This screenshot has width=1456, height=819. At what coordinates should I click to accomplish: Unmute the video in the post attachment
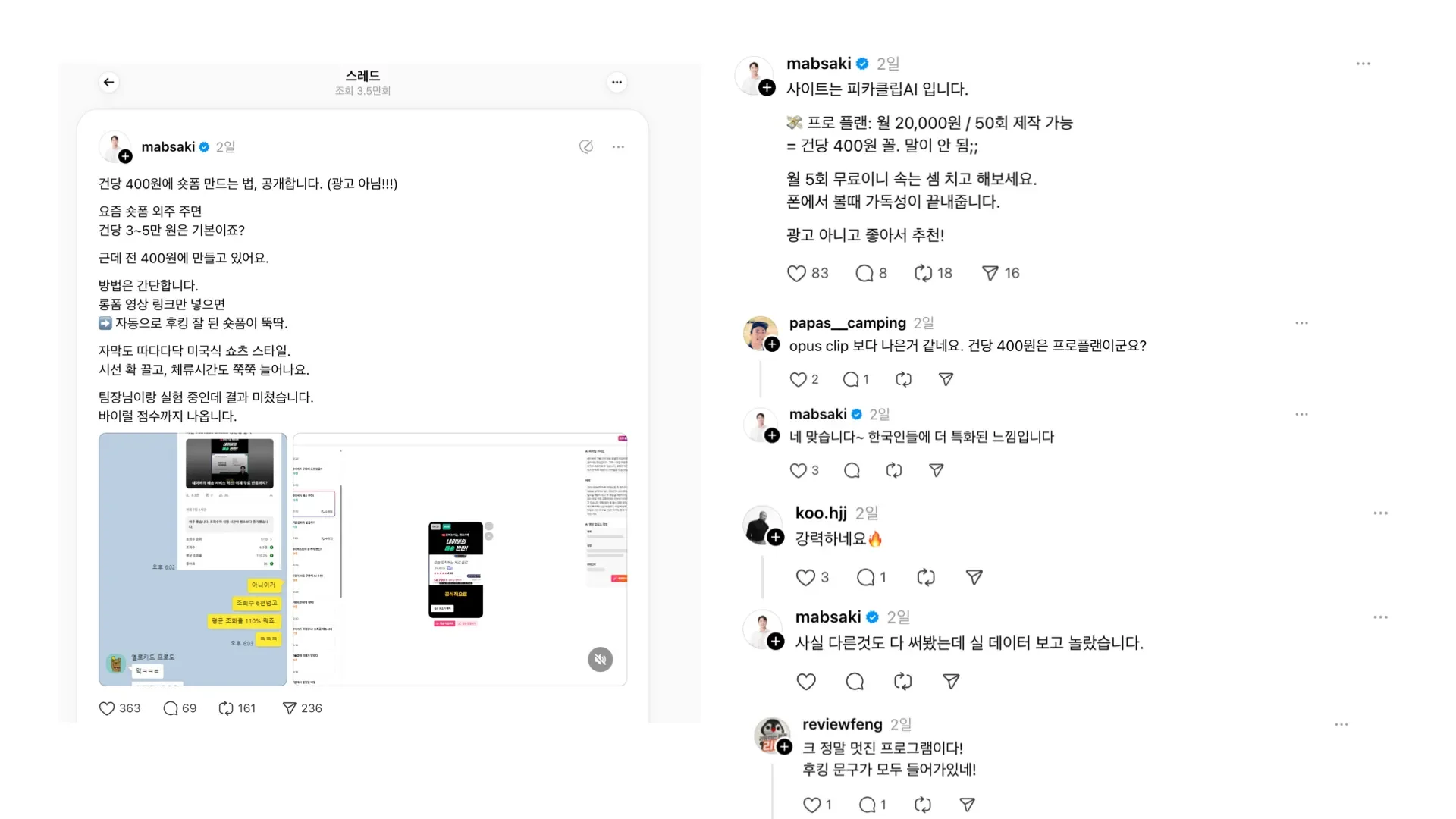pos(600,659)
